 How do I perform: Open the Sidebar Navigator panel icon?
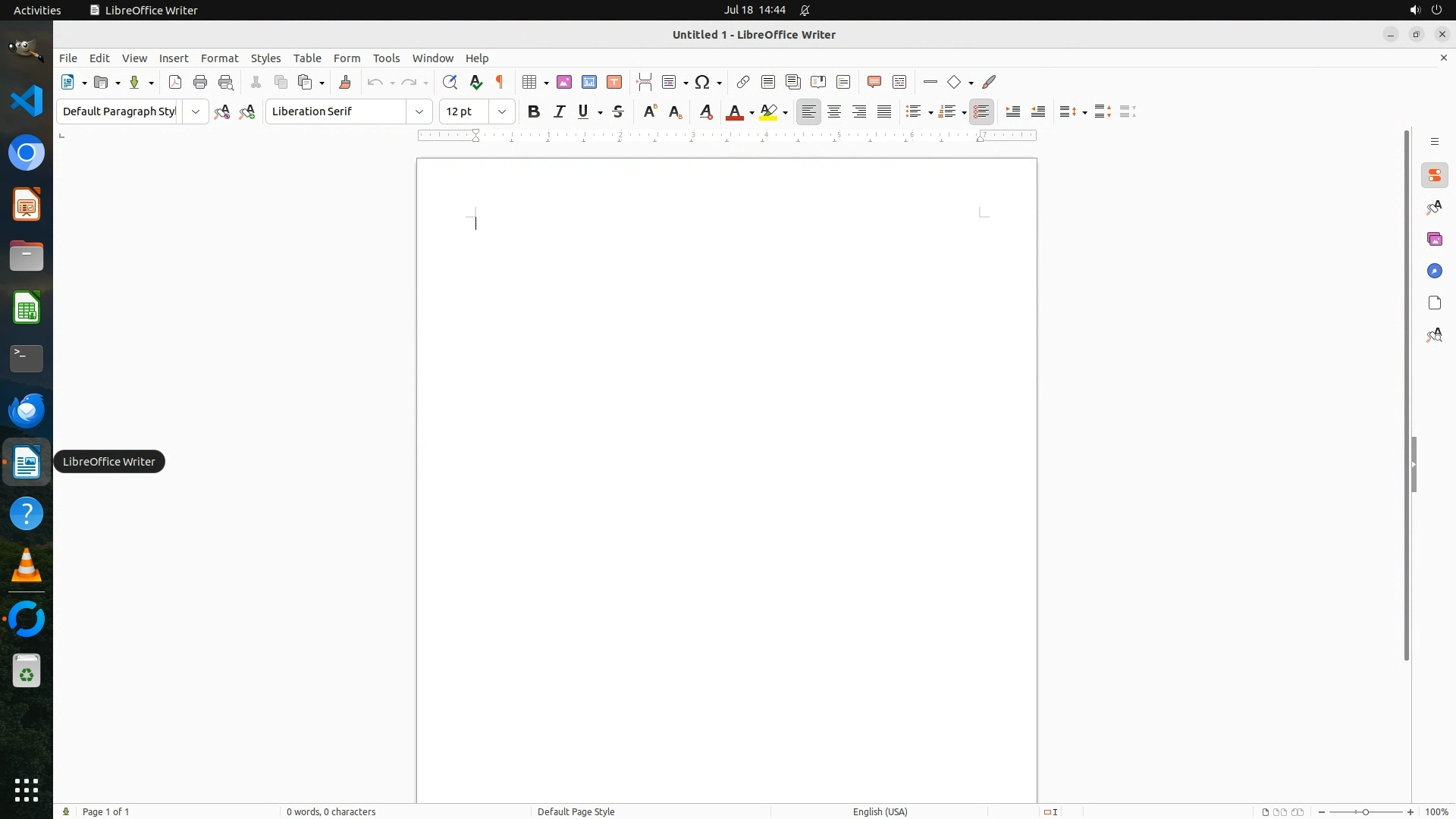1434,271
